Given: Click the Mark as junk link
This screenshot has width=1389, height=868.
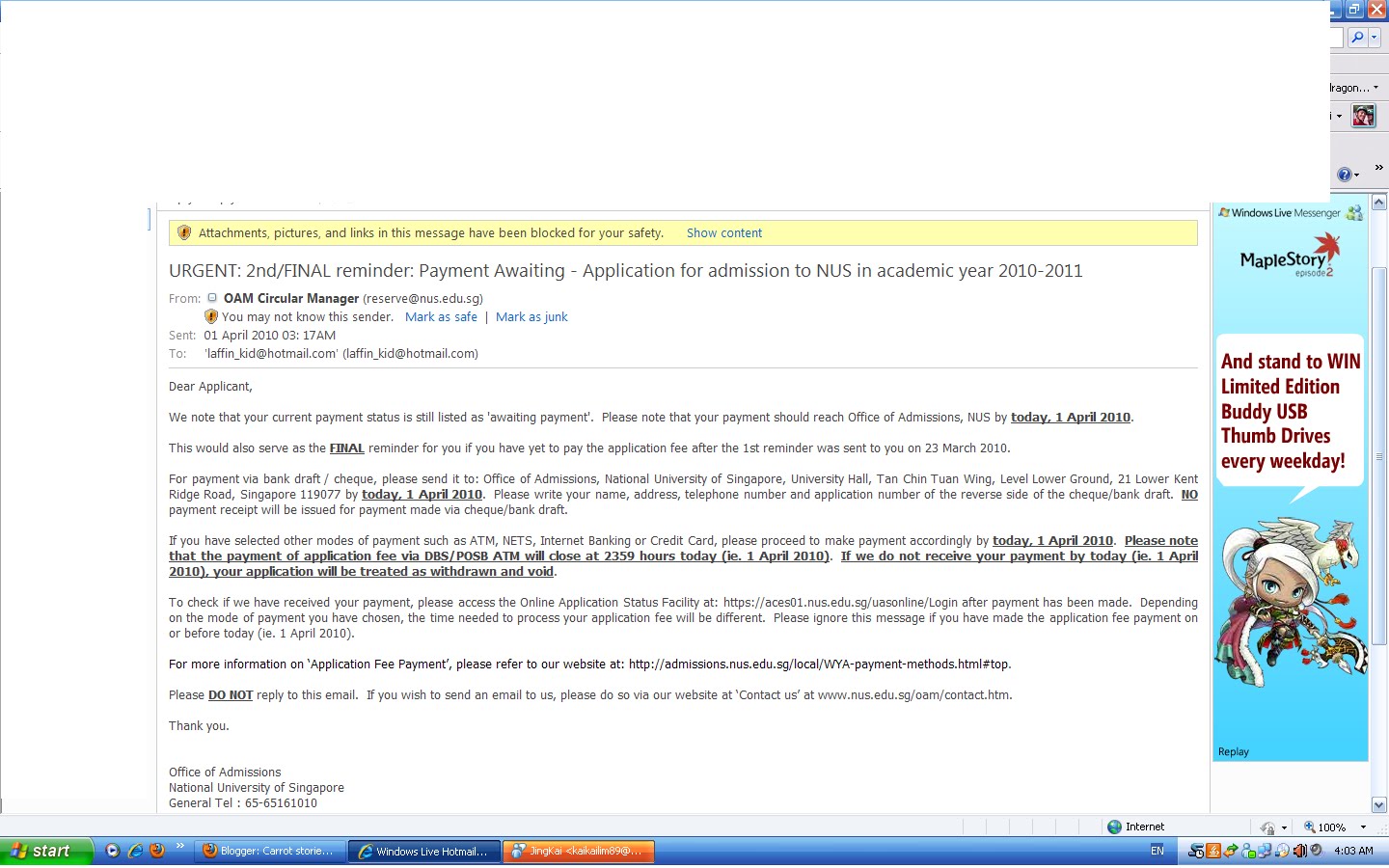Looking at the screenshot, I should coord(531,317).
